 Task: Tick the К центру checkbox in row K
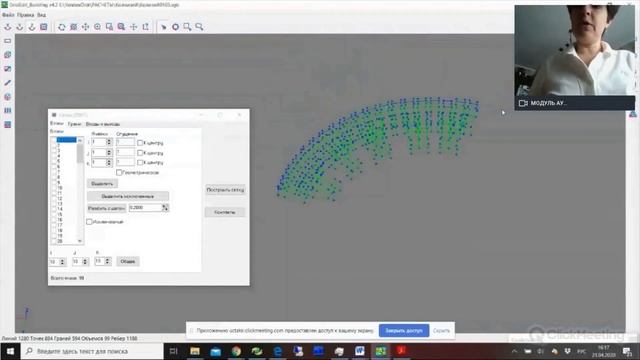(x=140, y=162)
